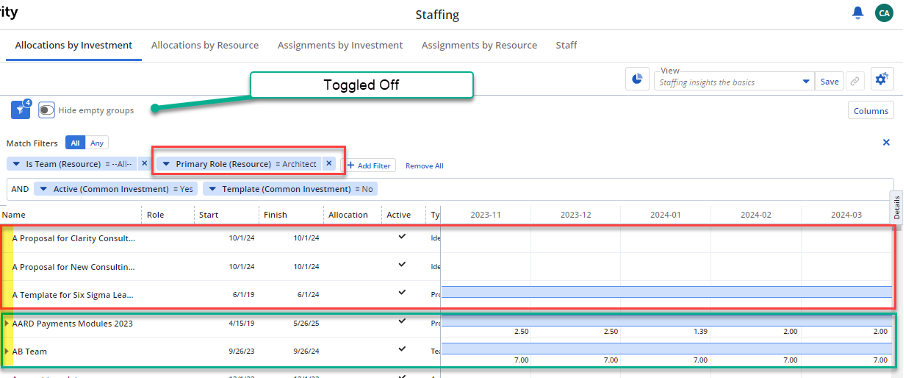Click the AARD Payments Modules allocation bar
Image resolution: width=904 pixels, height=378 pixels.
(666, 322)
